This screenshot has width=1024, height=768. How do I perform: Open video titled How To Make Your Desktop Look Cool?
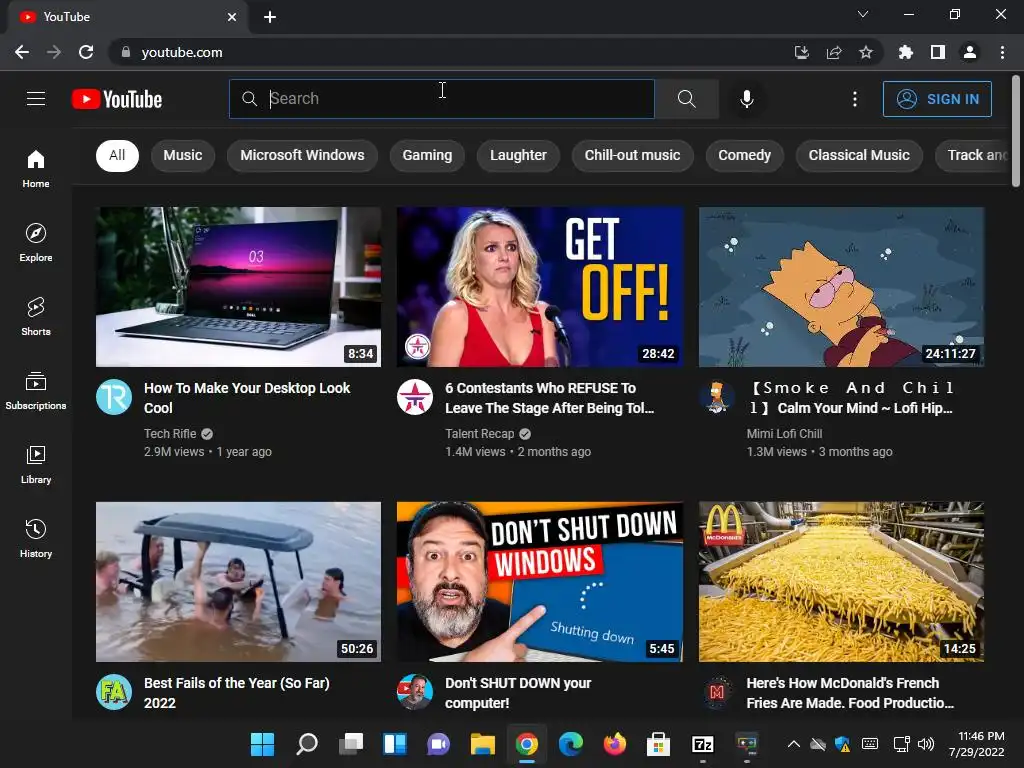247,398
